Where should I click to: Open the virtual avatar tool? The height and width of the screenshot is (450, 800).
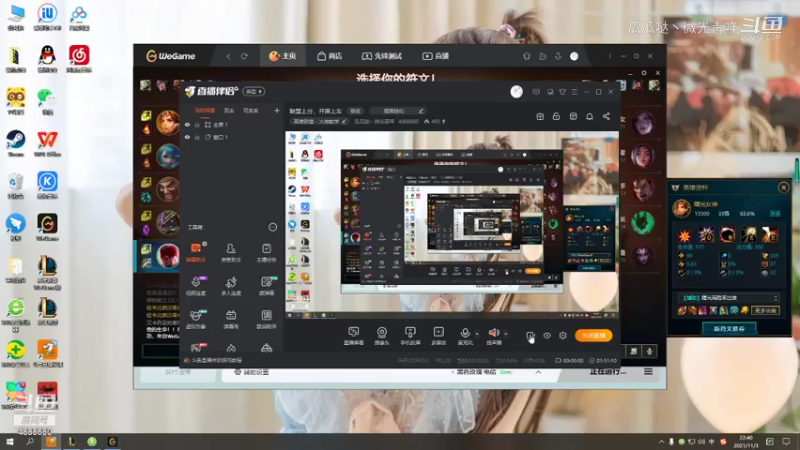[196, 319]
